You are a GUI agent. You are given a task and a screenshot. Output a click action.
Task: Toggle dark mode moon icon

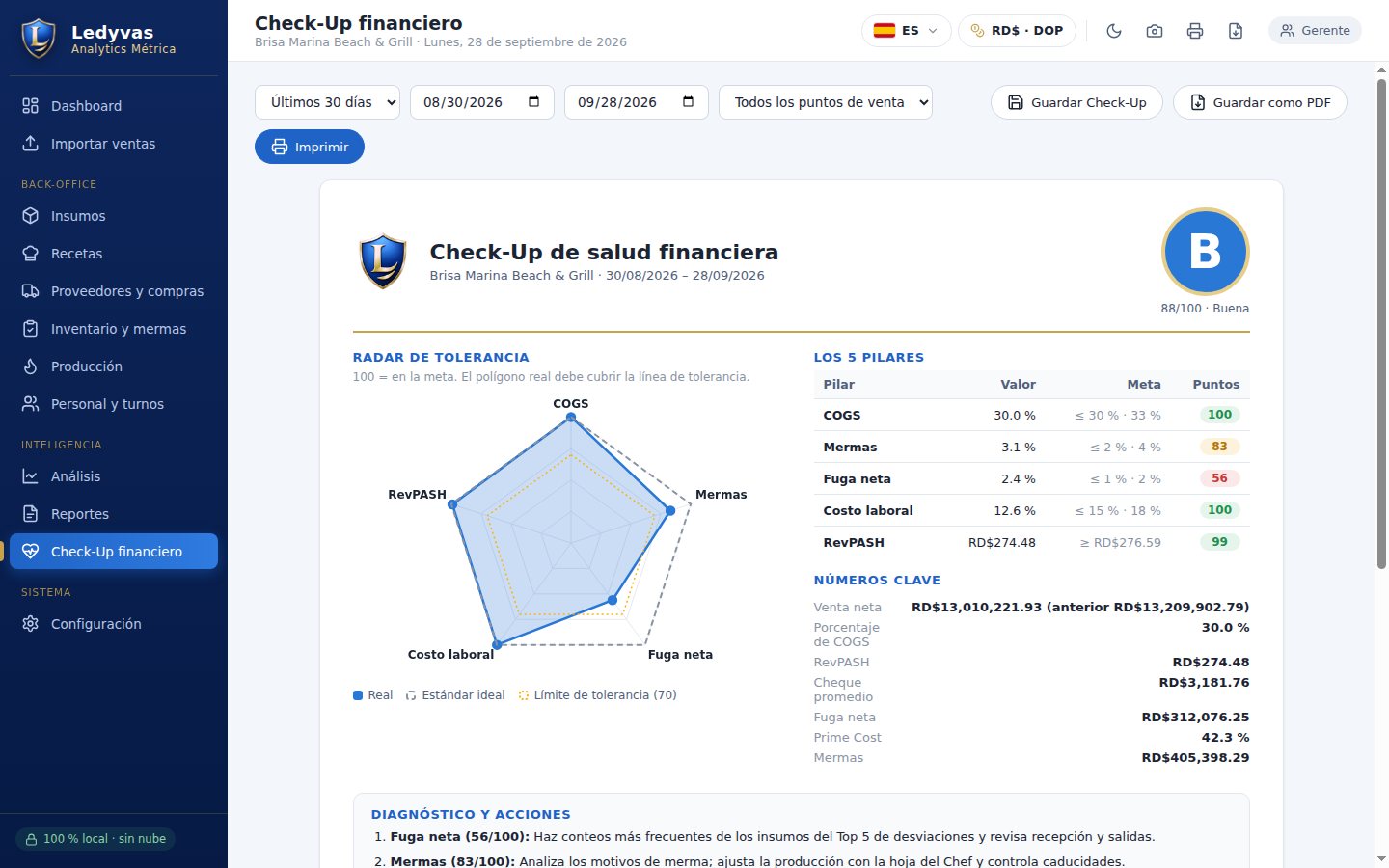[1114, 31]
